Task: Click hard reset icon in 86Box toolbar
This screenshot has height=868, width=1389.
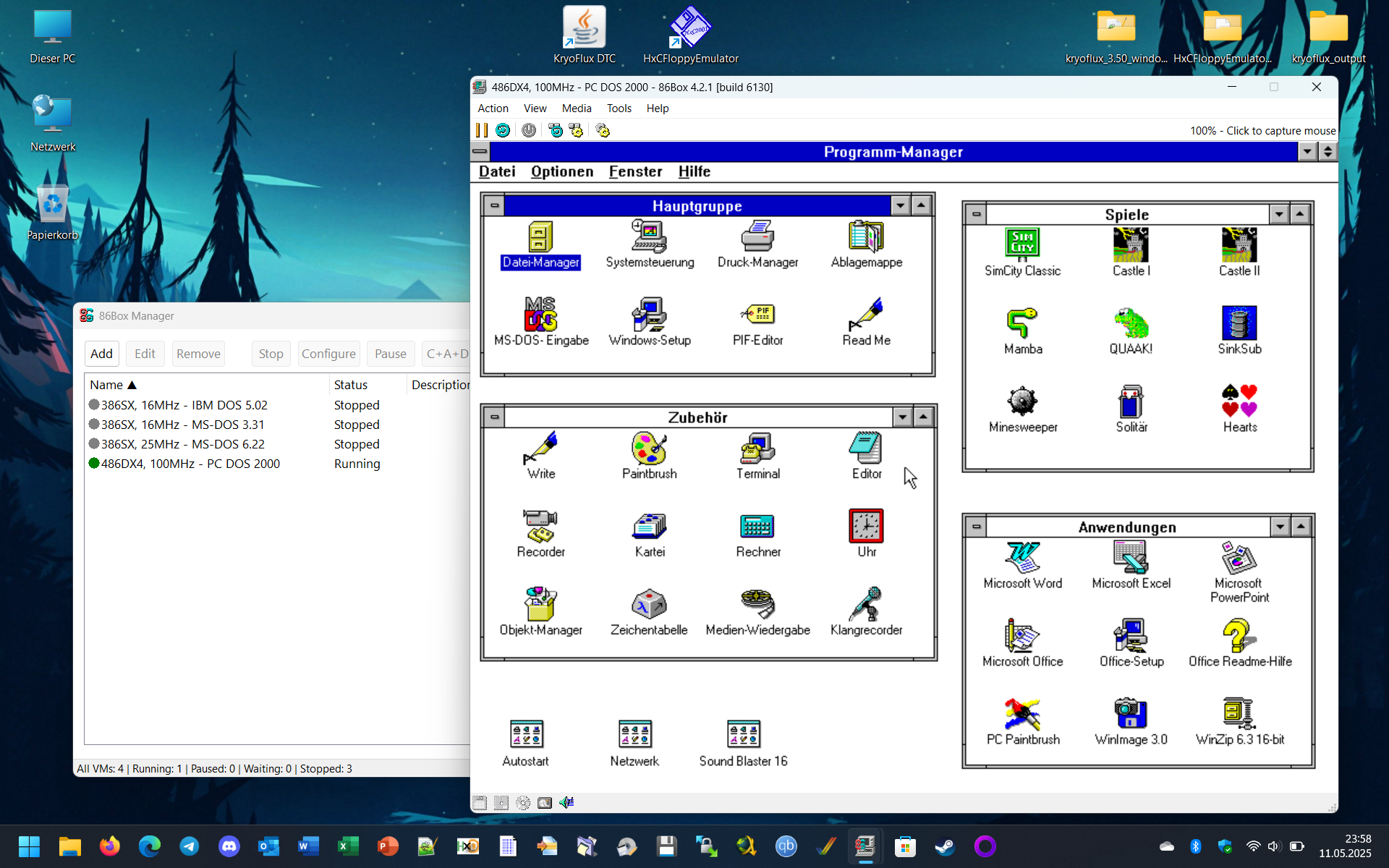Action: coord(503,130)
